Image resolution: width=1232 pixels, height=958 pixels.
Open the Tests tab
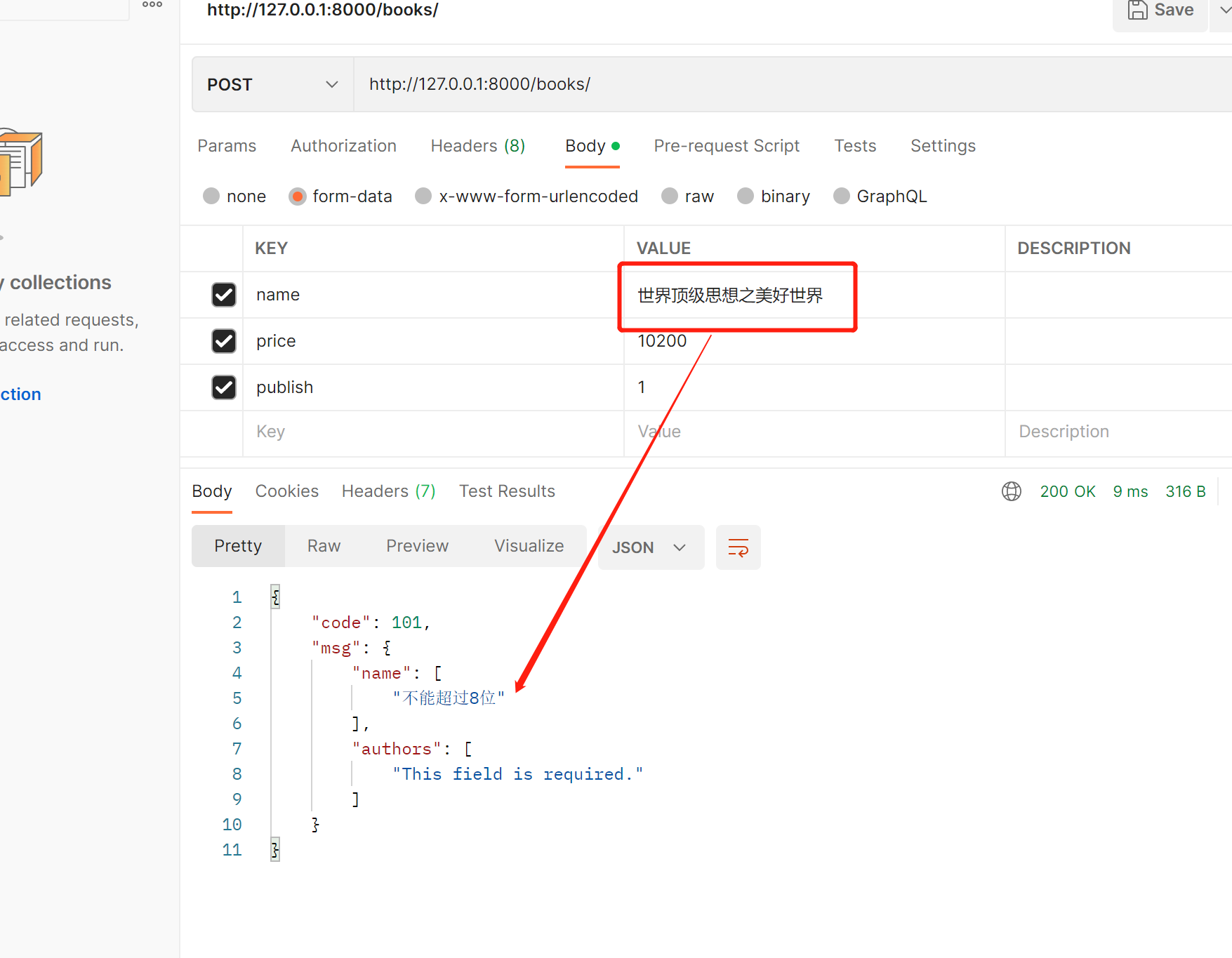click(855, 146)
